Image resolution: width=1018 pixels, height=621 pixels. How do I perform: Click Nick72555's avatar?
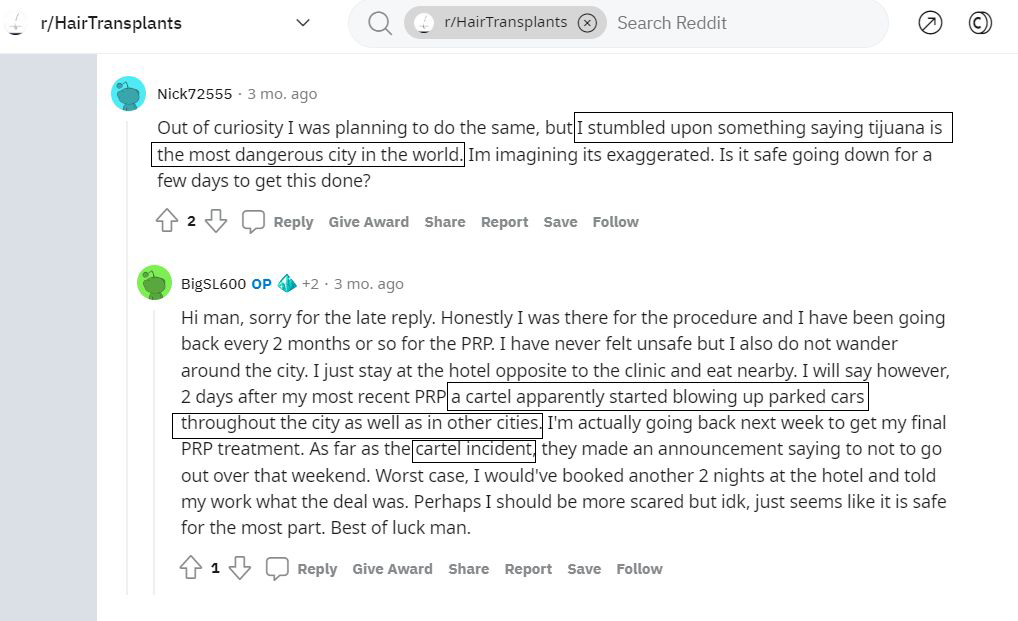click(129, 94)
